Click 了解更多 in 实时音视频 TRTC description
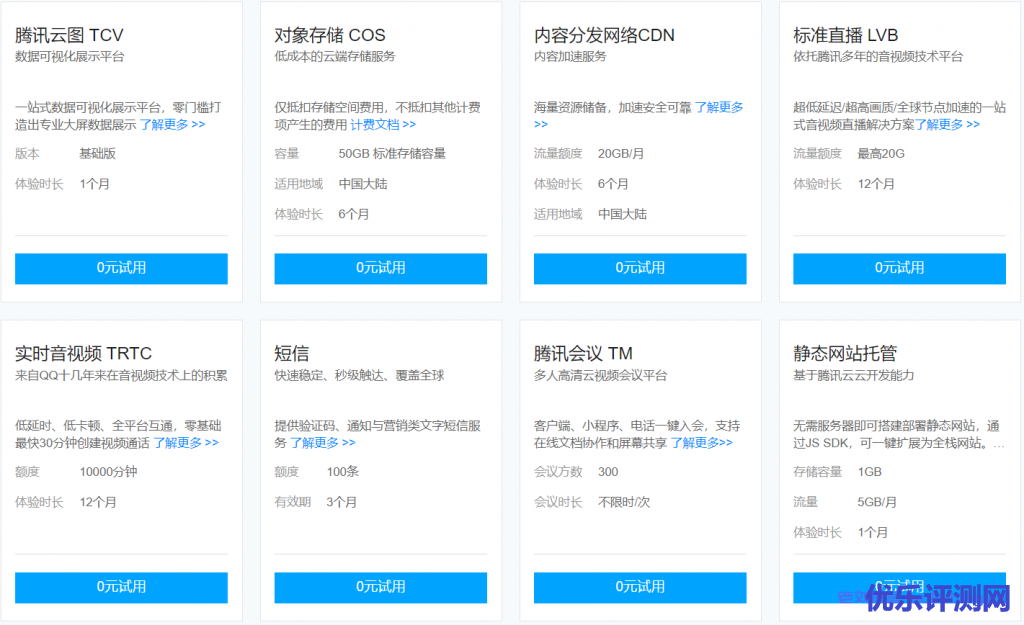 185,443
